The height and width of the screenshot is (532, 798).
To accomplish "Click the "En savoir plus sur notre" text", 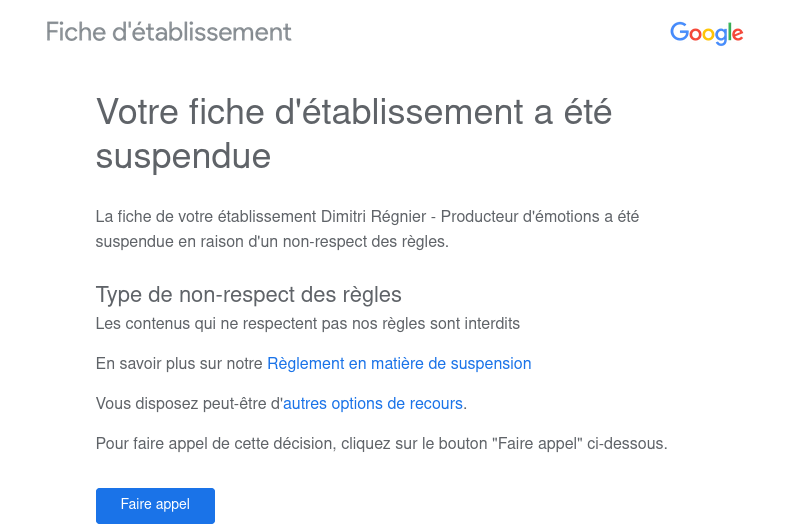I will click(179, 364).
